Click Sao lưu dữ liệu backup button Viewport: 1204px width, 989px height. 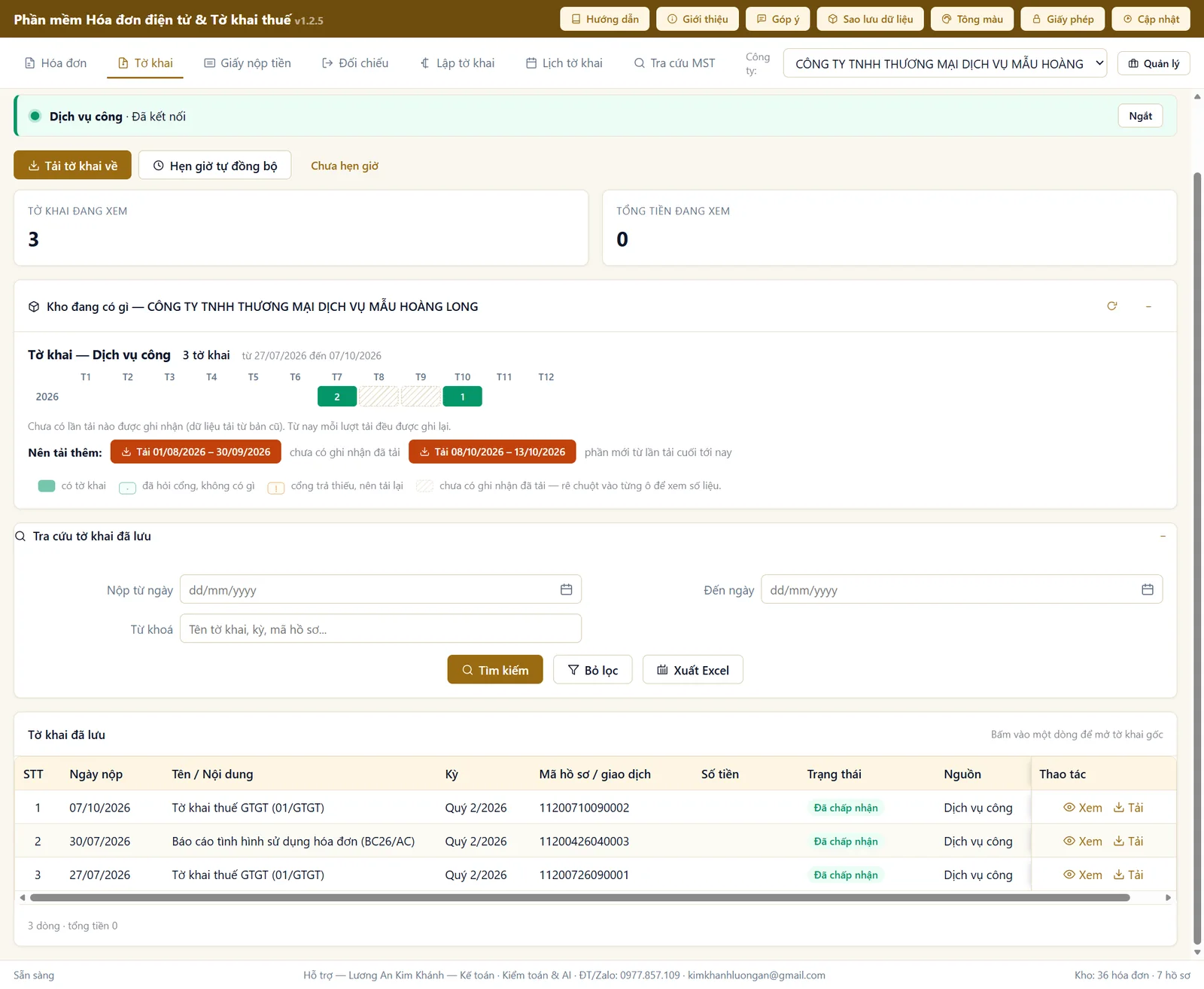pos(870,19)
